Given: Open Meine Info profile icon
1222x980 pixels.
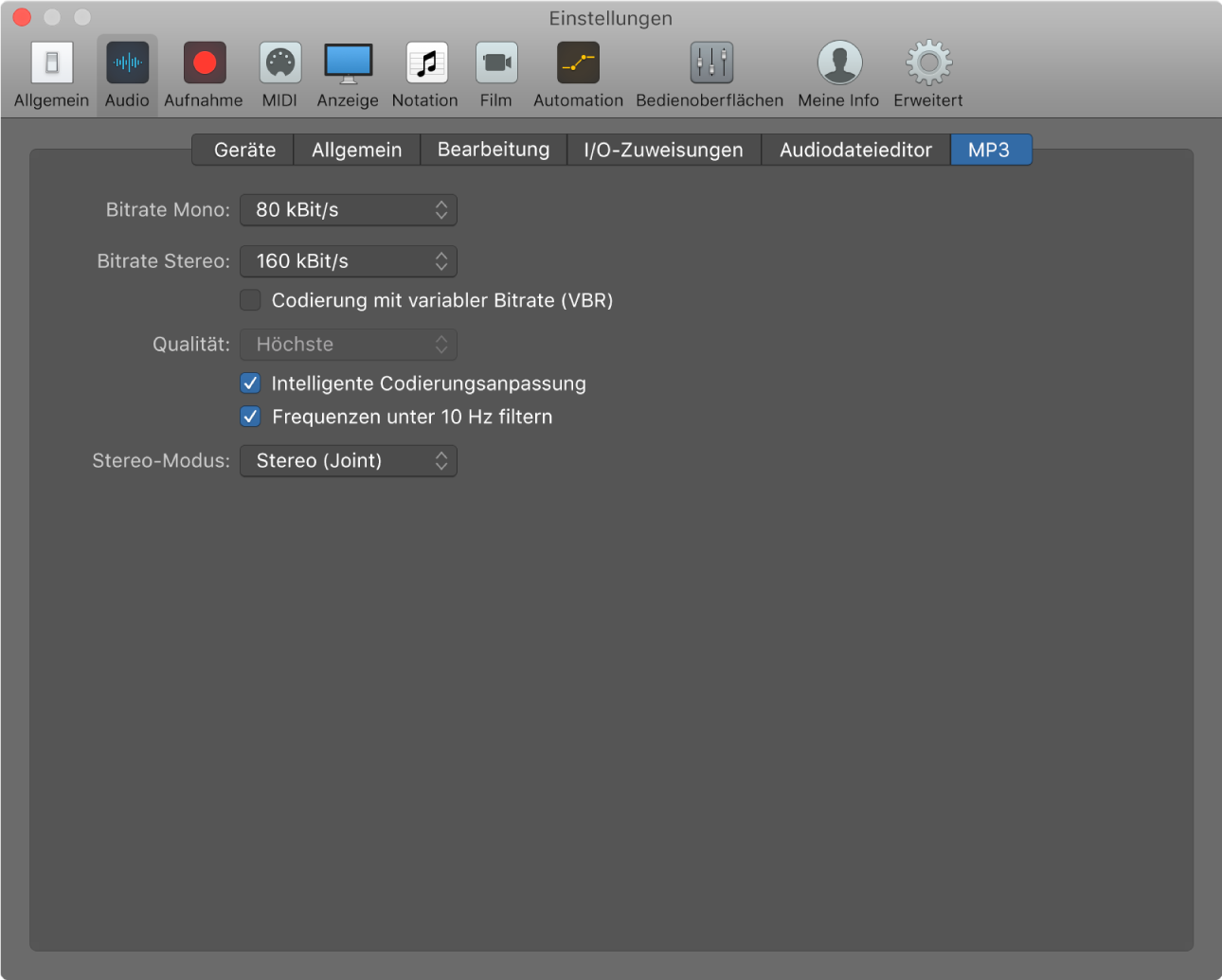Looking at the screenshot, I should coord(839,63).
